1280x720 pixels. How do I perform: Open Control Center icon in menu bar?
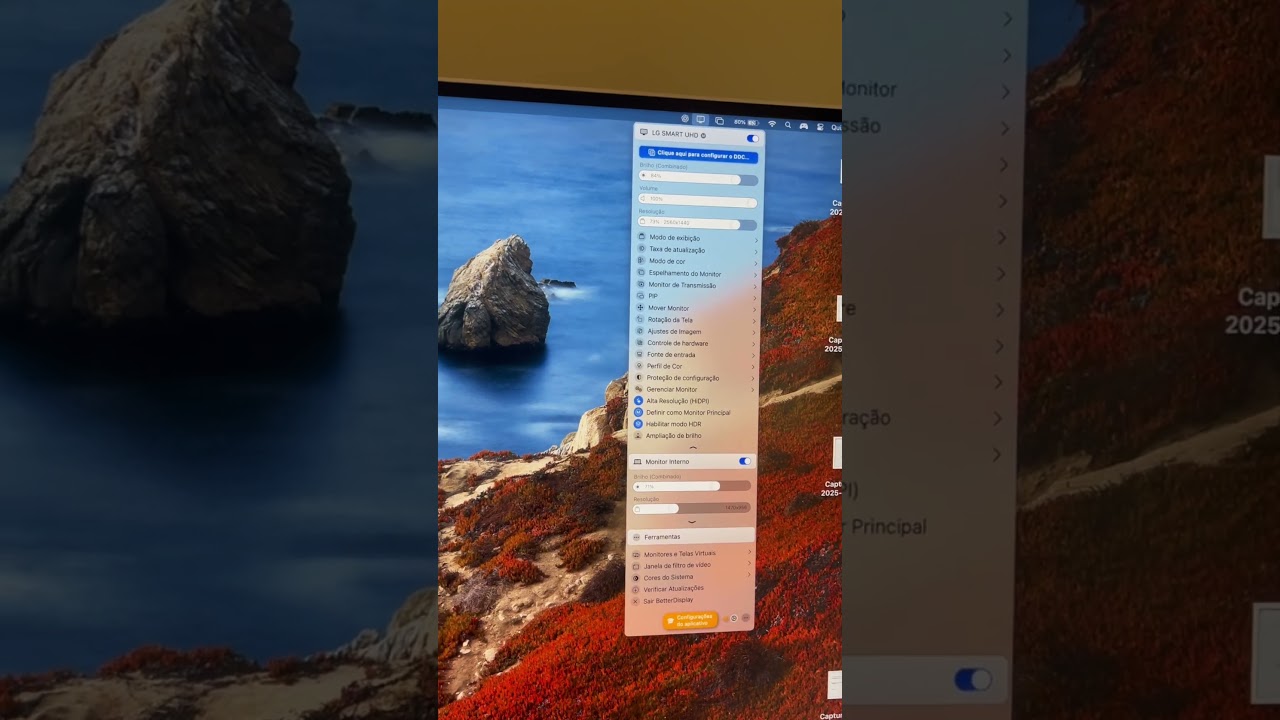tap(820, 127)
